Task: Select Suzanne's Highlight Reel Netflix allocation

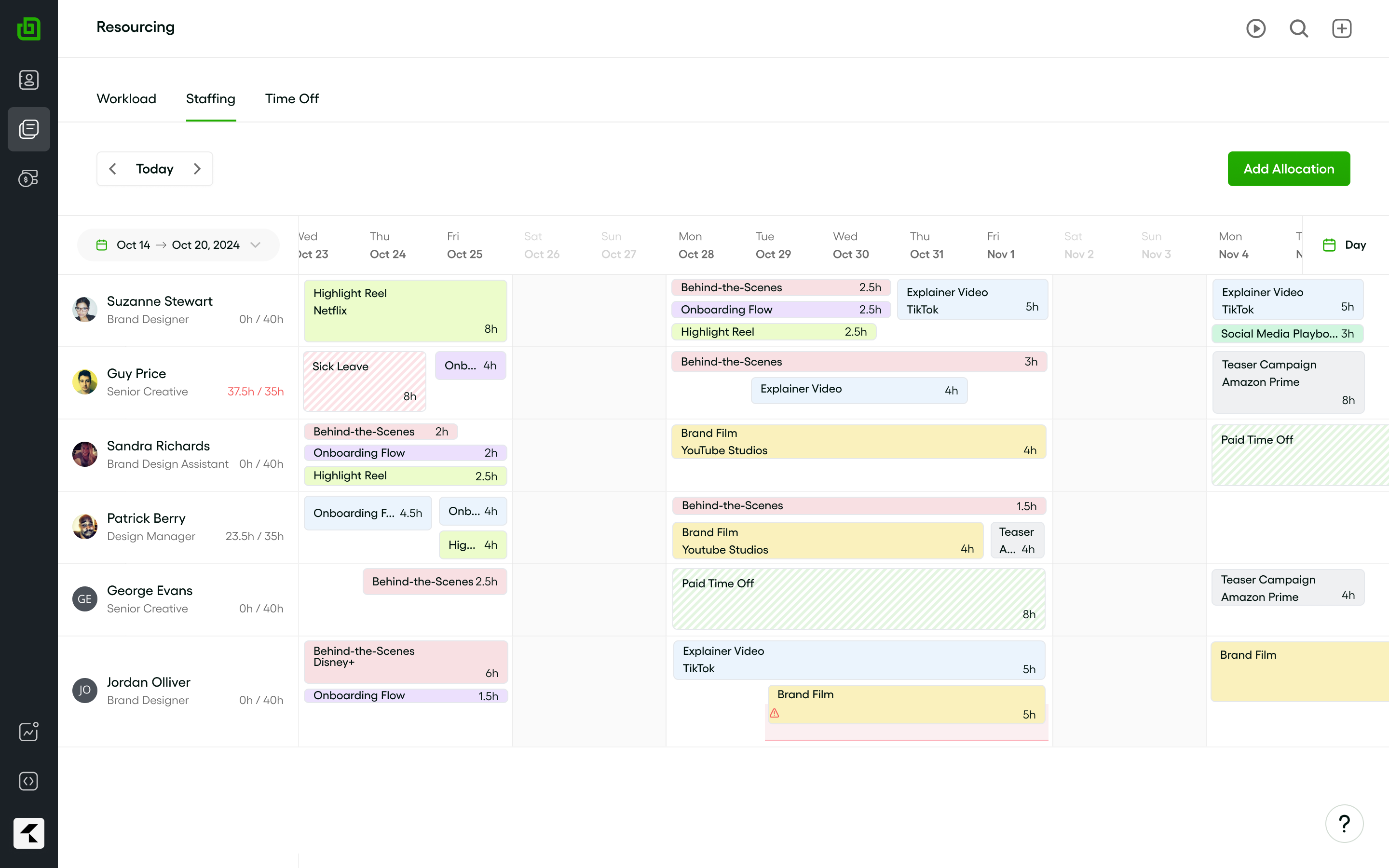Action: [405, 311]
